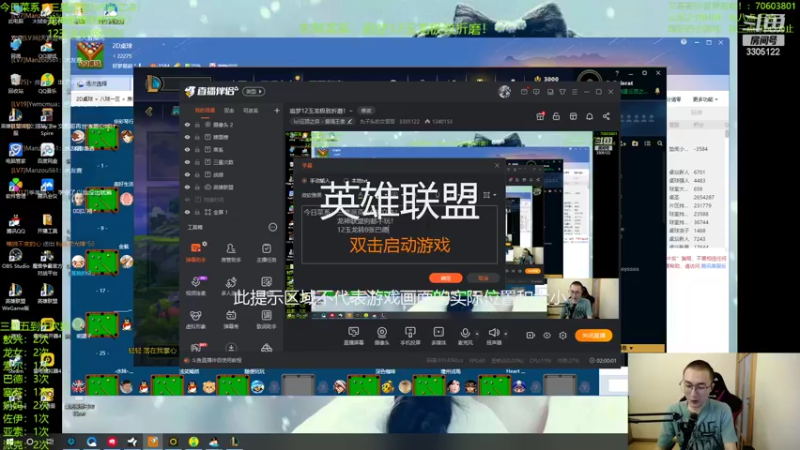
Task: Mute the 扬声器 speaker
Action: tap(493, 334)
